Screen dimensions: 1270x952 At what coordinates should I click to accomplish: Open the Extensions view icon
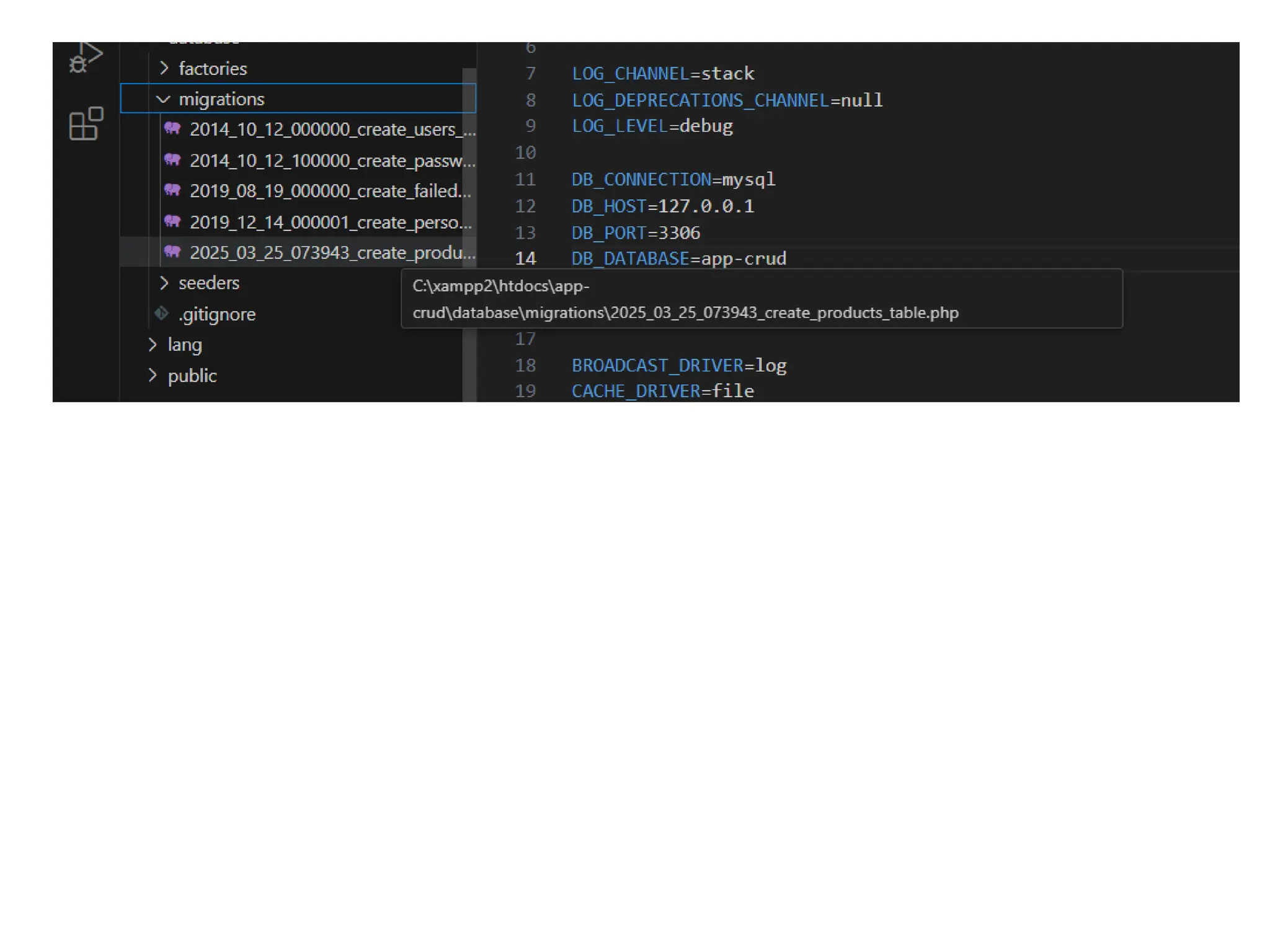[x=86, y=124]
